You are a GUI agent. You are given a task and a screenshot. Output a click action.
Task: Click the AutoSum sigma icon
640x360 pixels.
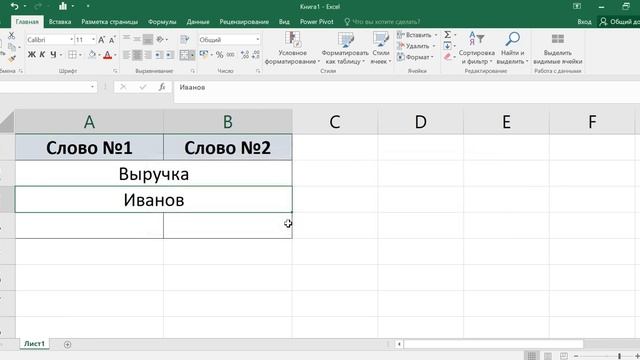pos(448,35)
